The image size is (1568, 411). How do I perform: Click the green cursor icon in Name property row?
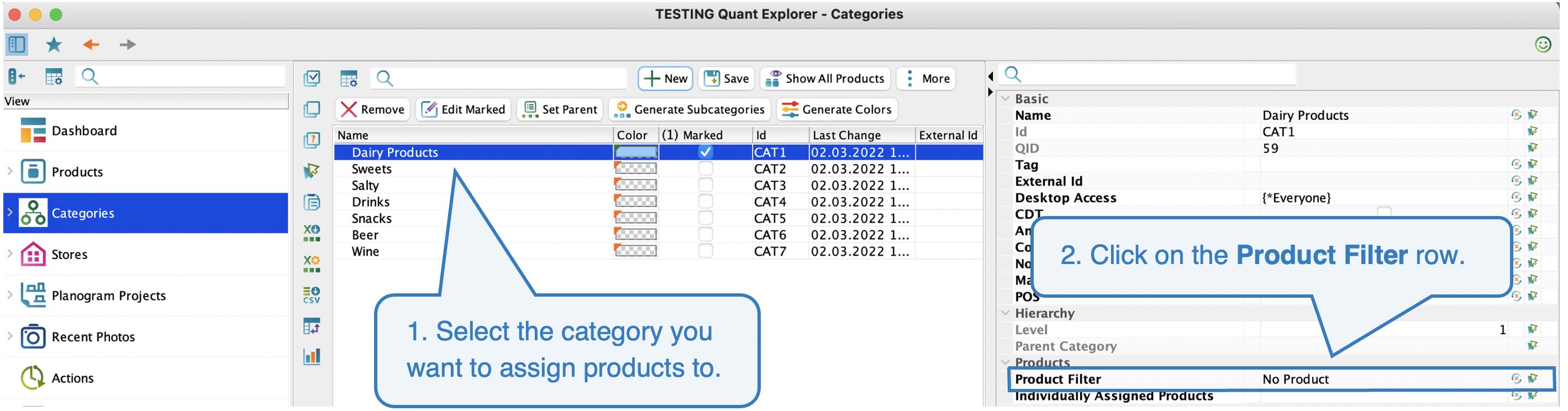coord(1533,115)
